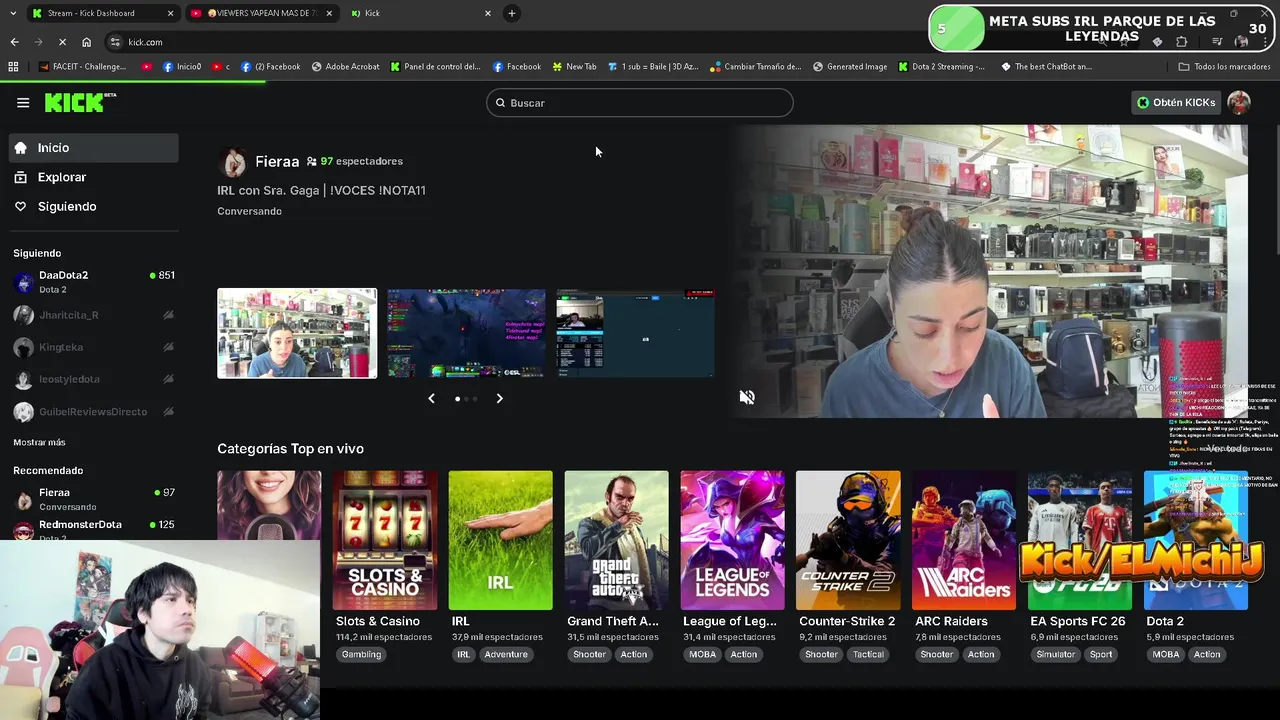
Task: Open The best ChatBot bookmark
Action: point(1046,67)
